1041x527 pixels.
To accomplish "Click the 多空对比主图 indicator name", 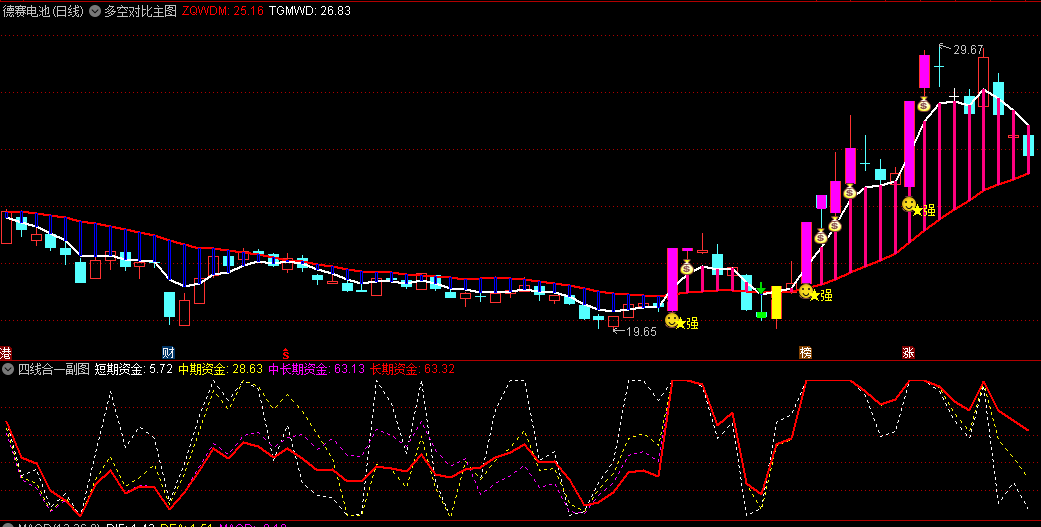I will click(x=140, y=11).
